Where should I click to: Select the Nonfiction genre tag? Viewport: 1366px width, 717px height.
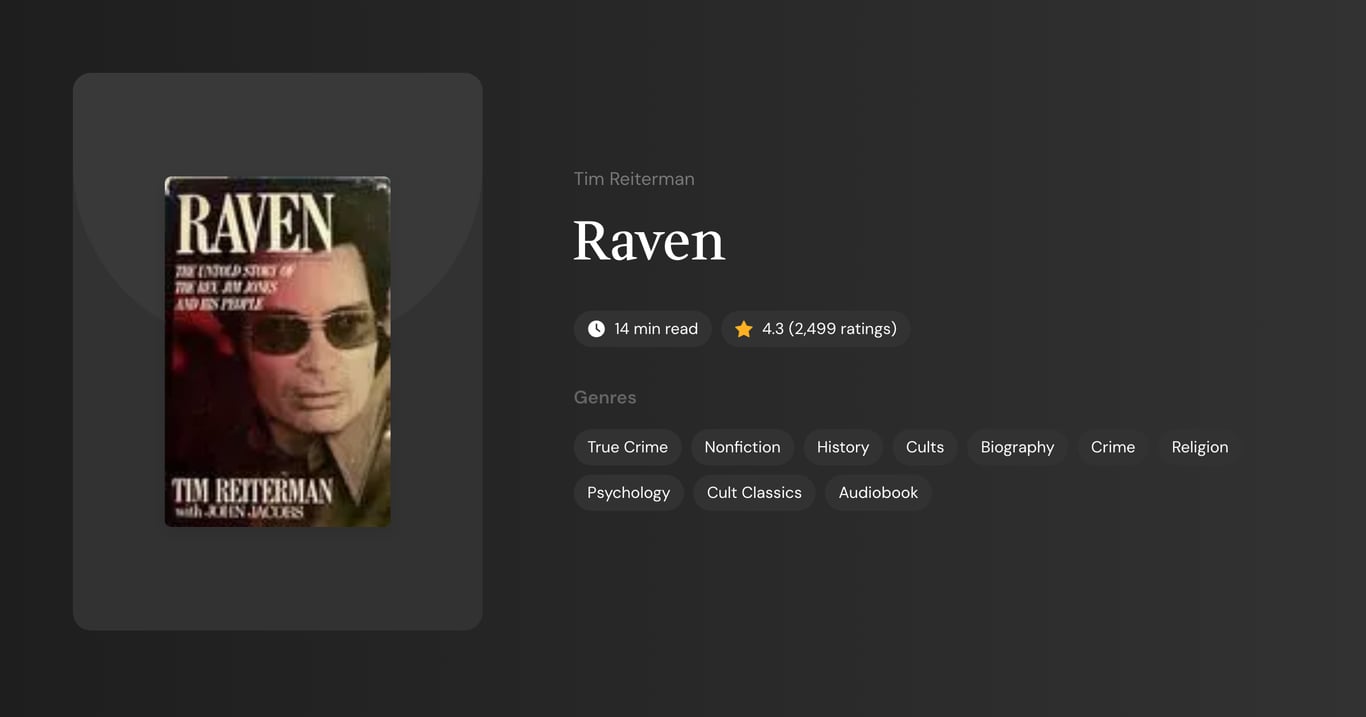point(742,447)
